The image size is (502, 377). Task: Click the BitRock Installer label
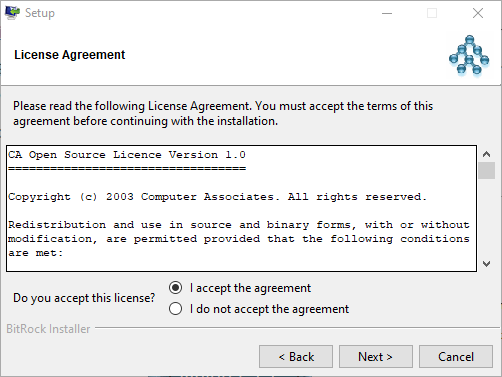[x=48, y=329]
